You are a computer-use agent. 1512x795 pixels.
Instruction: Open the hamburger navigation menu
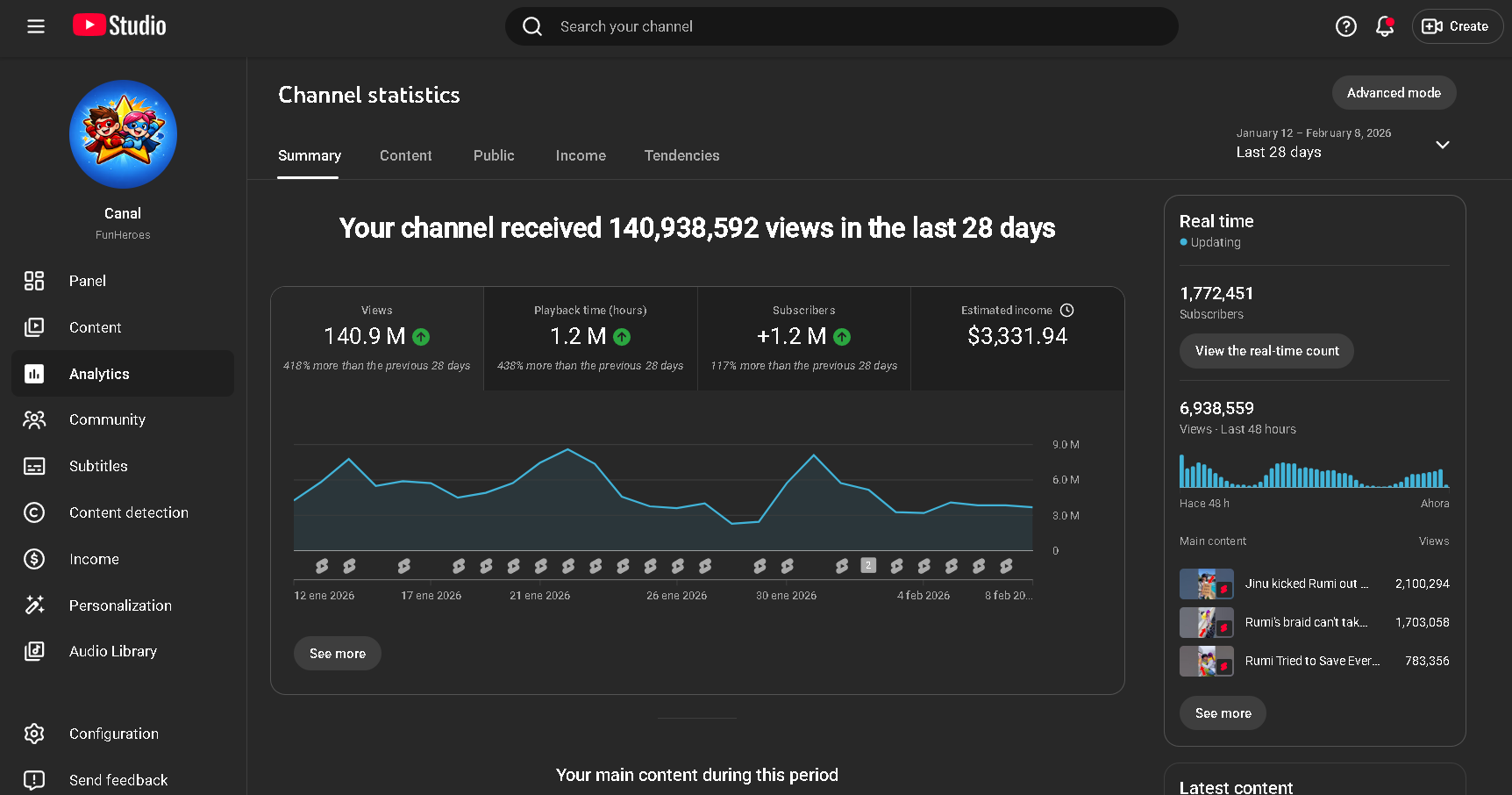36,26
